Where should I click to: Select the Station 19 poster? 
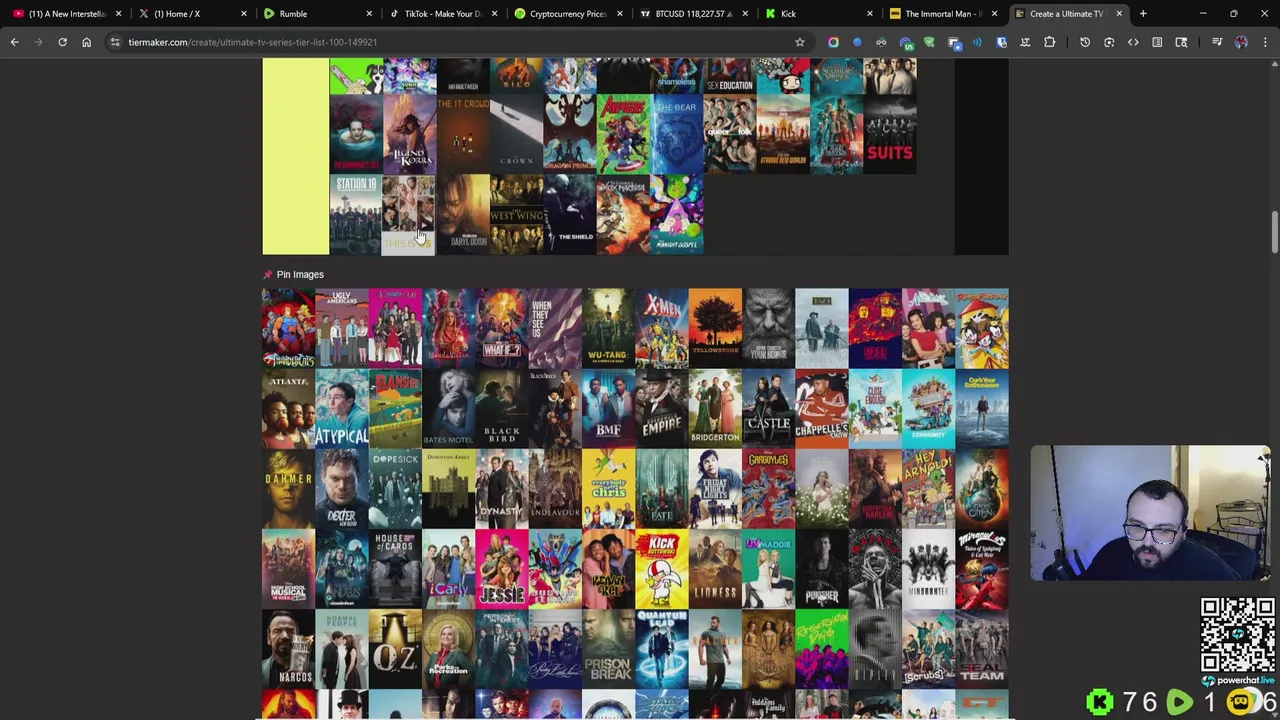coord(356,215)
